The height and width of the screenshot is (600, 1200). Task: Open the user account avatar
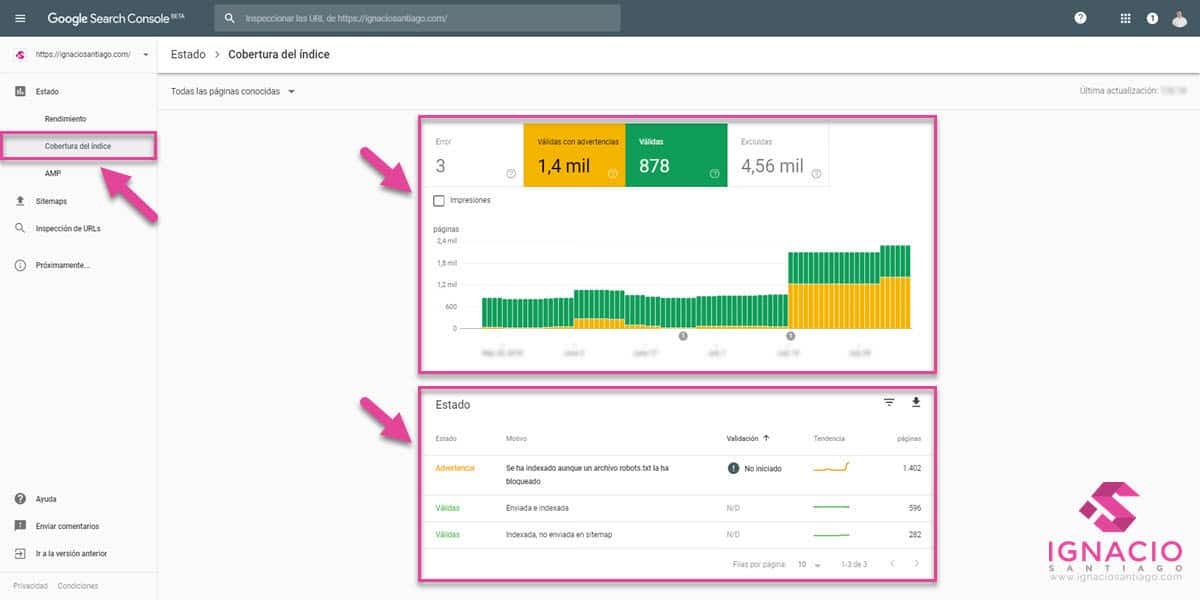click(1180, 18)
